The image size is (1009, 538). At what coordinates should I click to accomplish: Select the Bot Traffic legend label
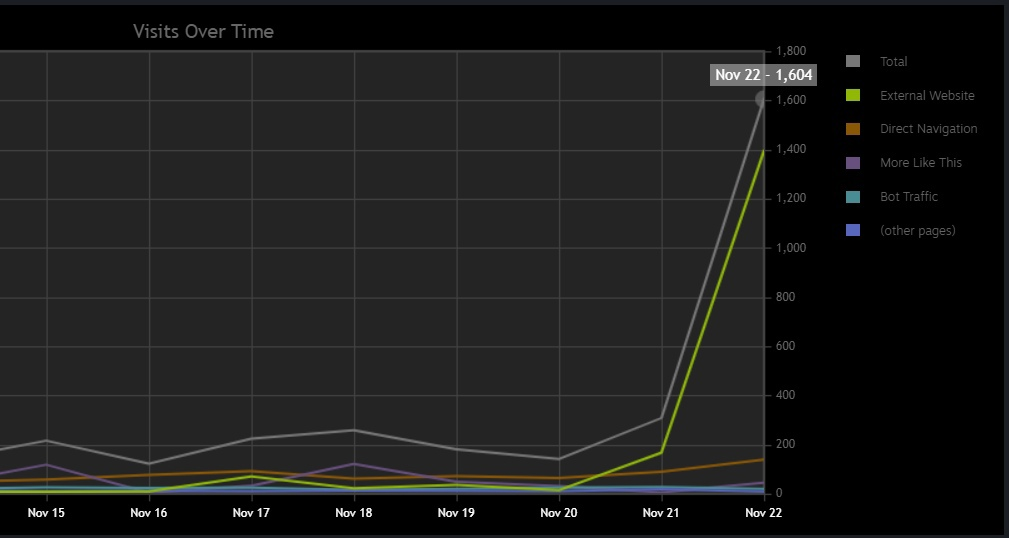pyautogui.click(x=908, y=196)
